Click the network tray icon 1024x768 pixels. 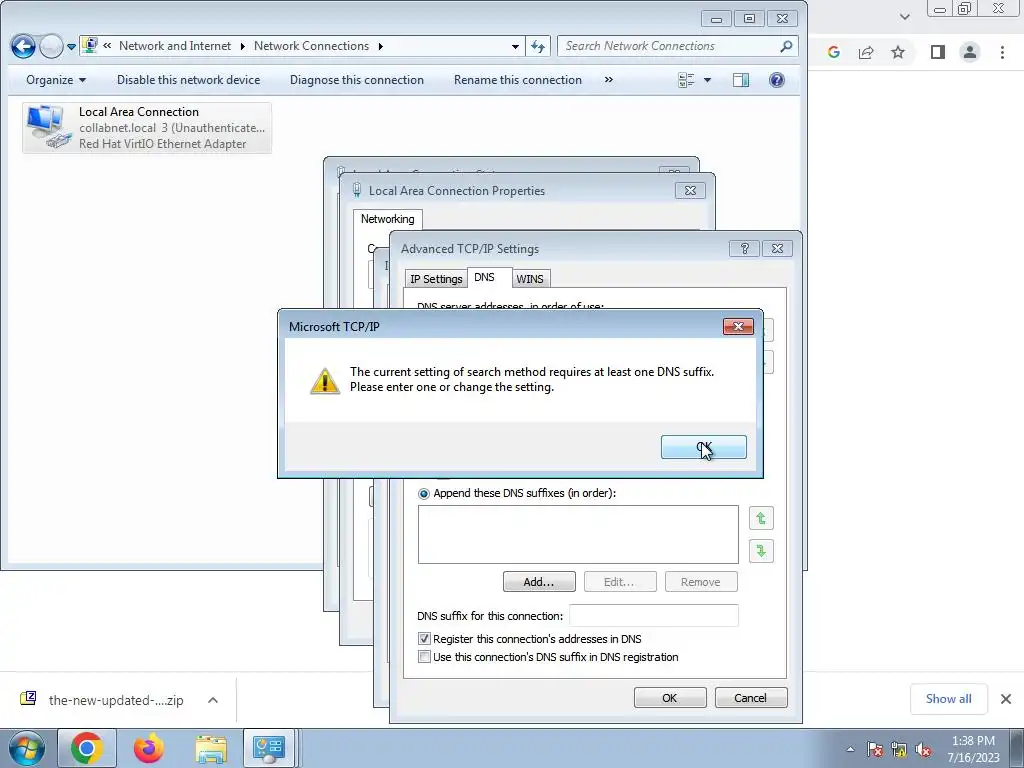(x=899, y=750)
